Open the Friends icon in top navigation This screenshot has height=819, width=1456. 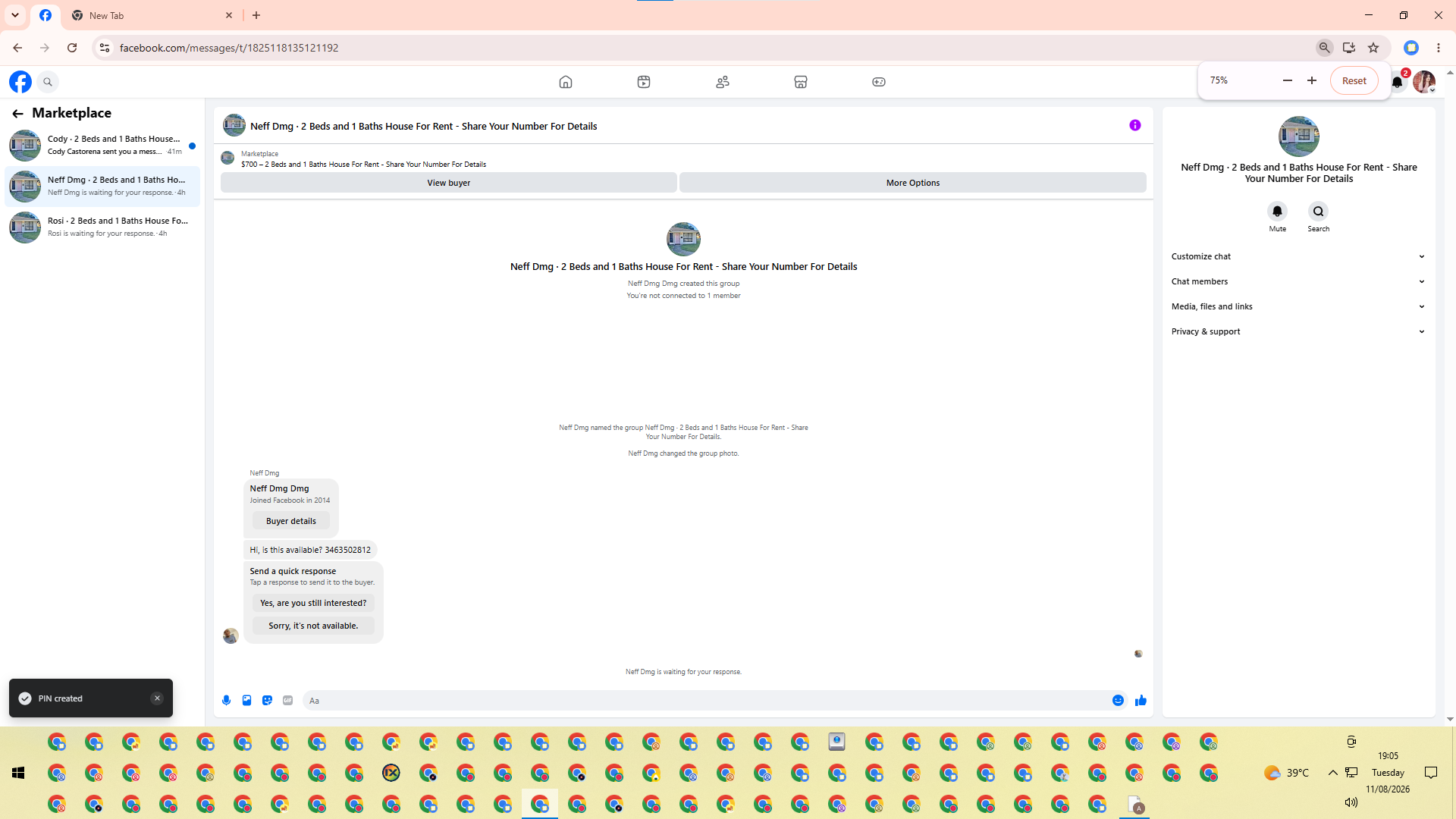pos(723,82)
